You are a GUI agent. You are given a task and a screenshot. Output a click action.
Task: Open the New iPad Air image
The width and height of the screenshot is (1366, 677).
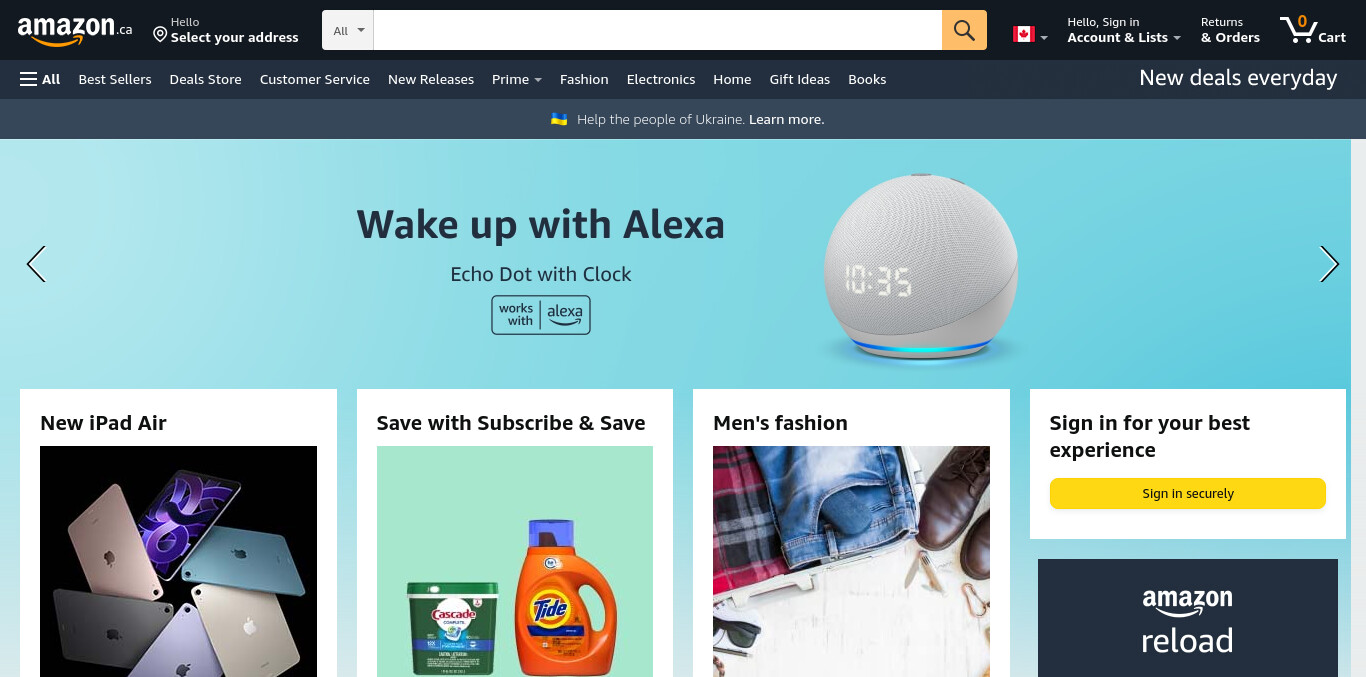click(178, 561)
